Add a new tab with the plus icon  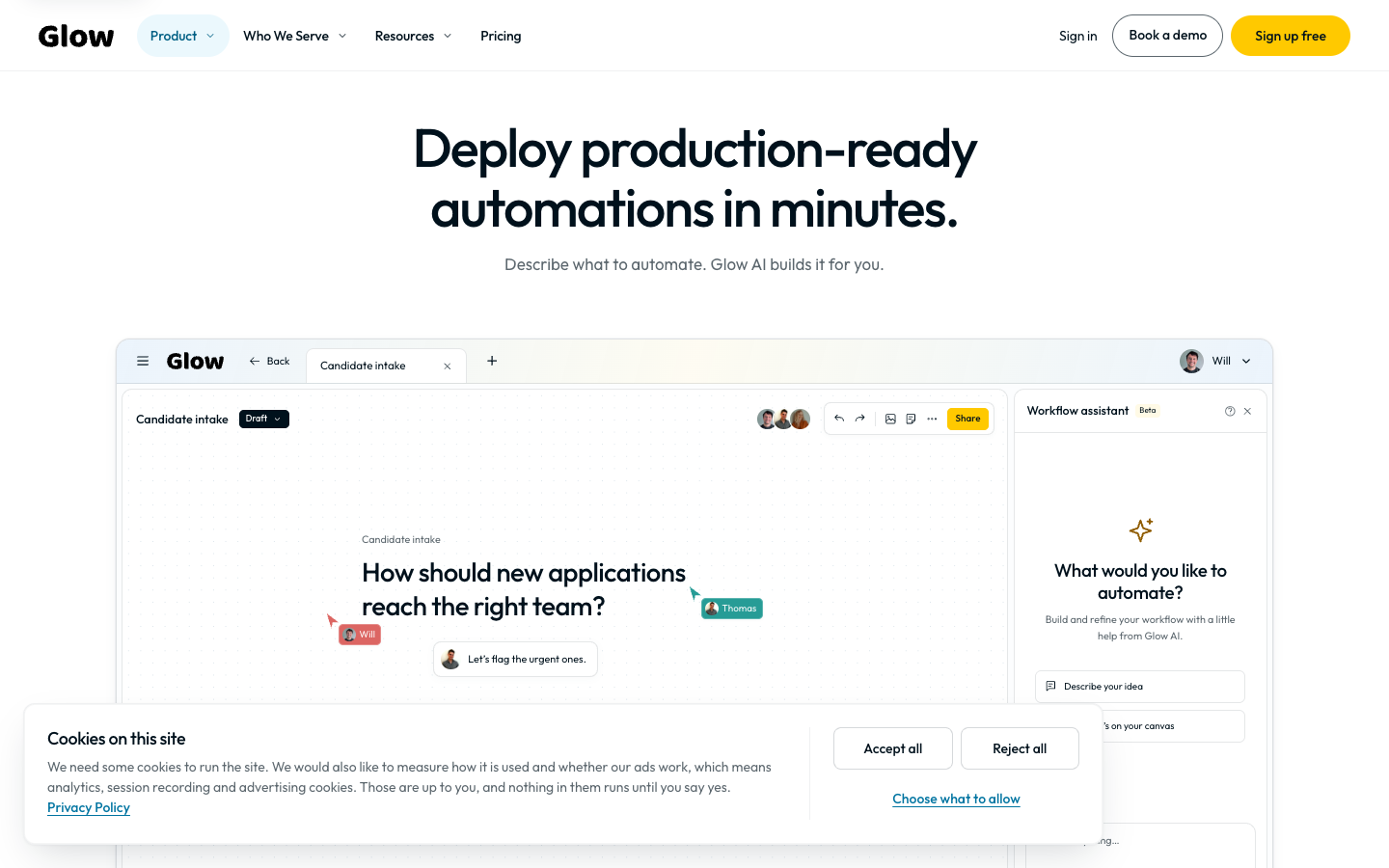[492, 361]
